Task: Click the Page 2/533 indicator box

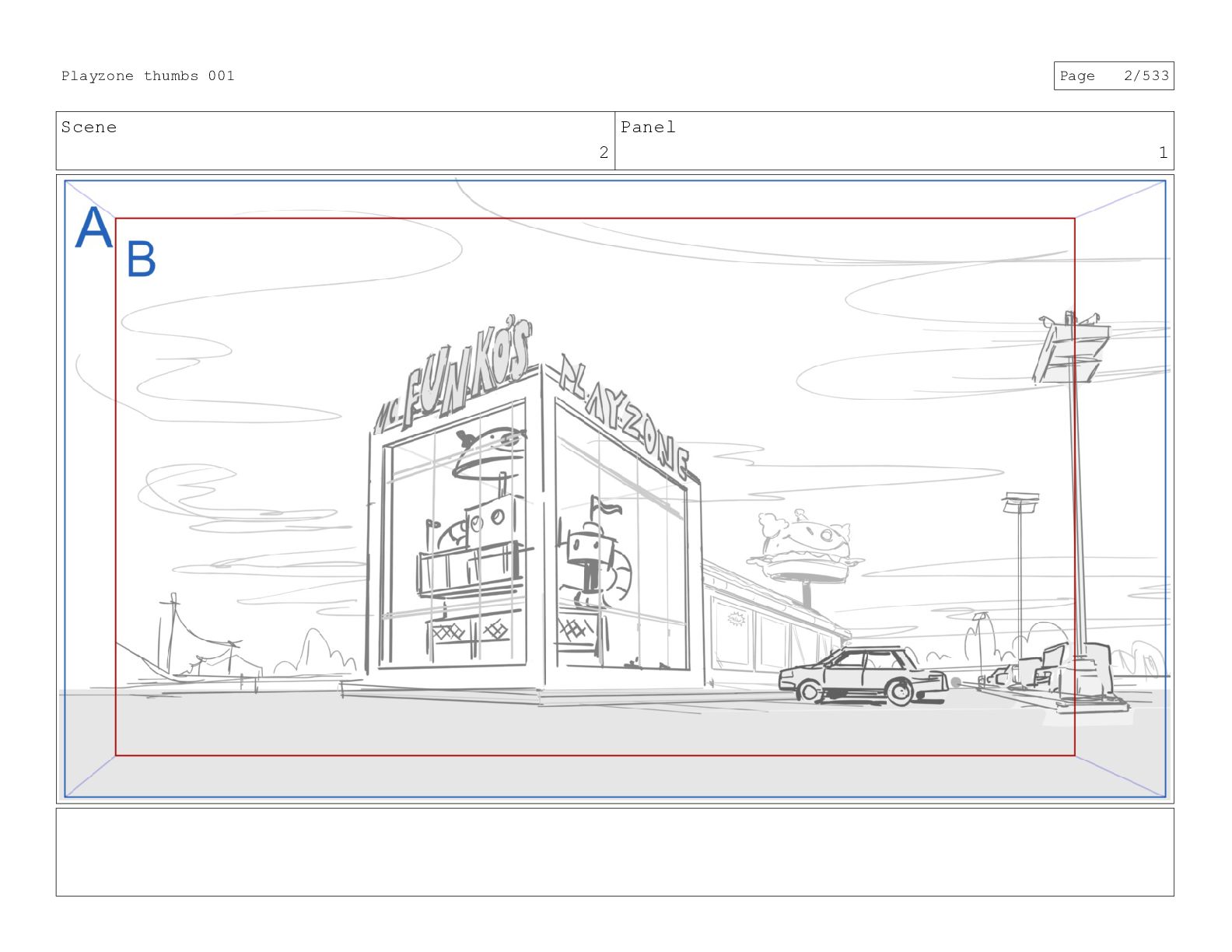Action: [1113, 76]
